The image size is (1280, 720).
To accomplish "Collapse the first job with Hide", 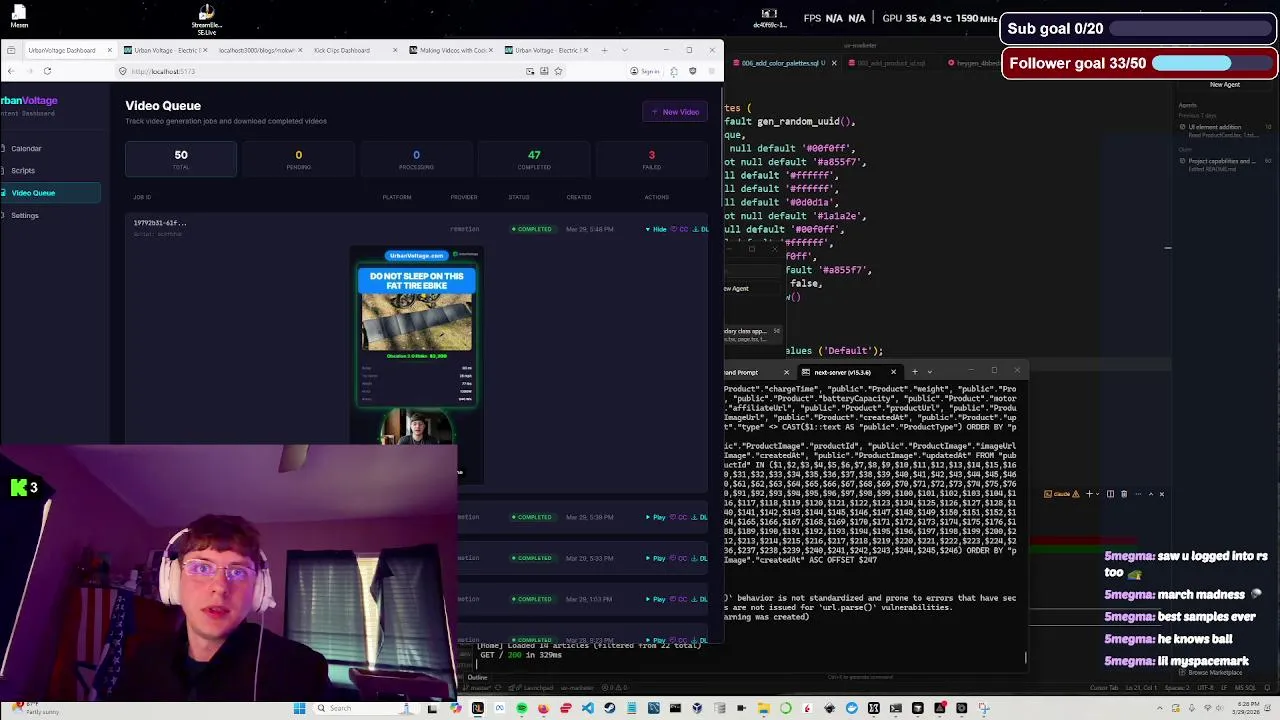I will pyautogui.click(x=656, y=229).
